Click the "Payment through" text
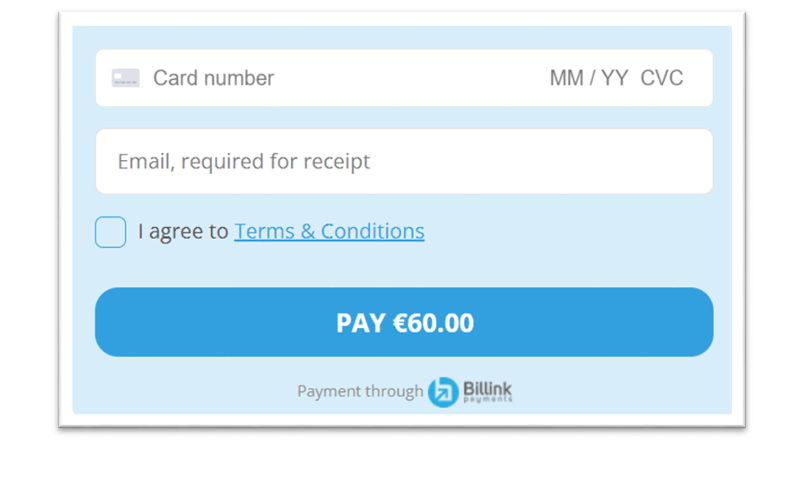800x478 pixels. coord(360,391)
